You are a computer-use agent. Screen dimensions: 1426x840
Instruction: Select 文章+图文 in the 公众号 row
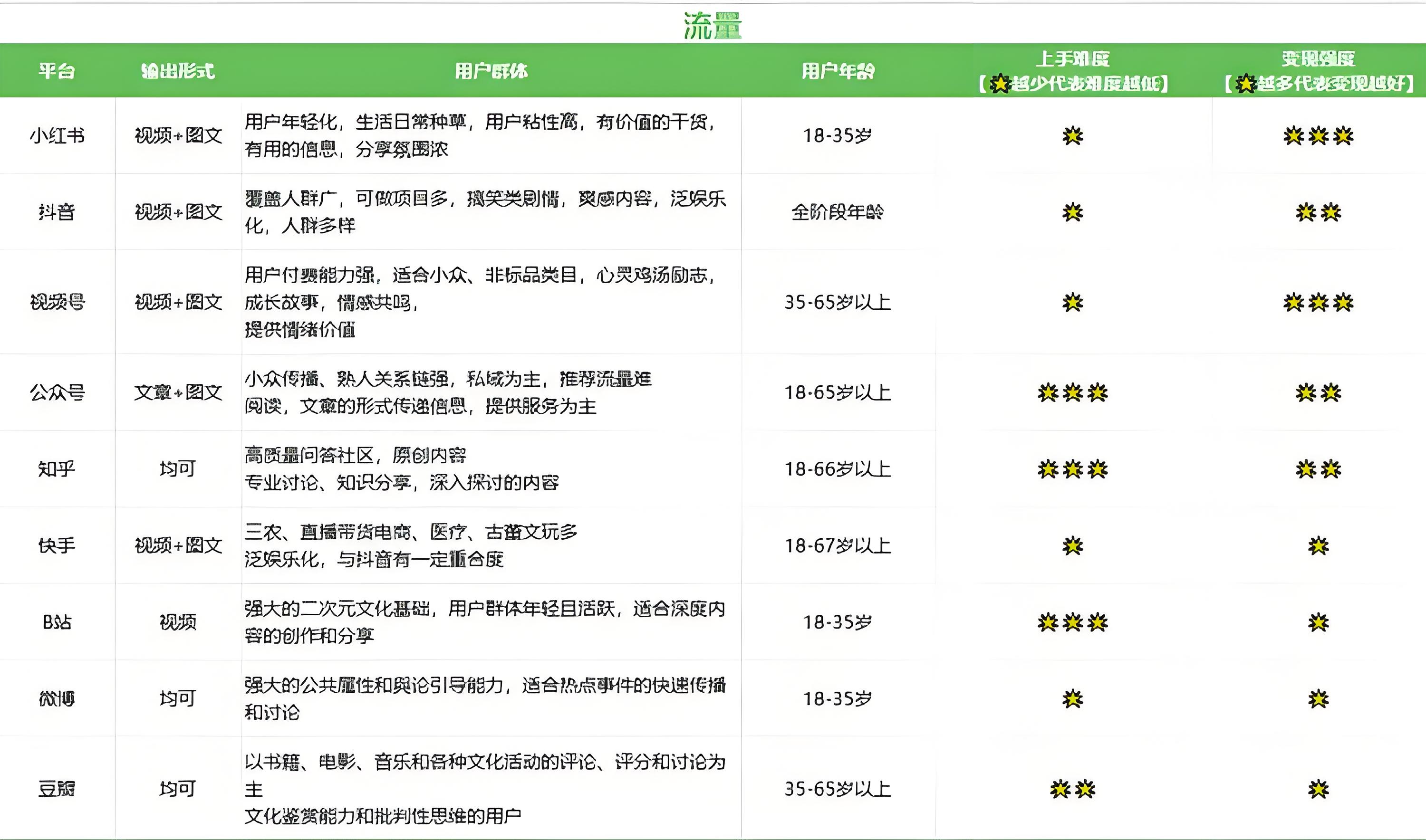pos(178,392)
